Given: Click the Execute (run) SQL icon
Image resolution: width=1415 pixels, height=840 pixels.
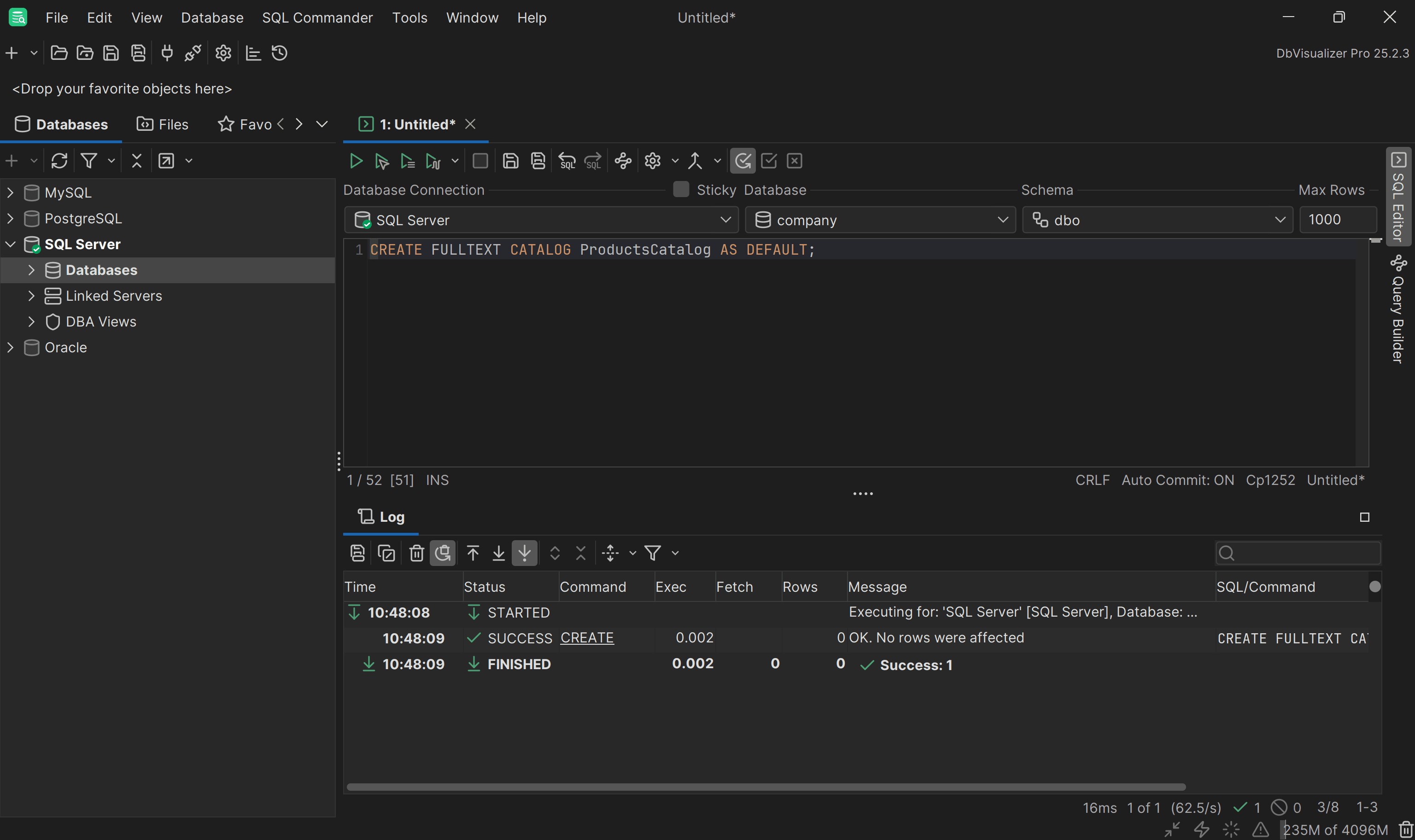Looking at the screenshot, I should click(x=356, y=161).
